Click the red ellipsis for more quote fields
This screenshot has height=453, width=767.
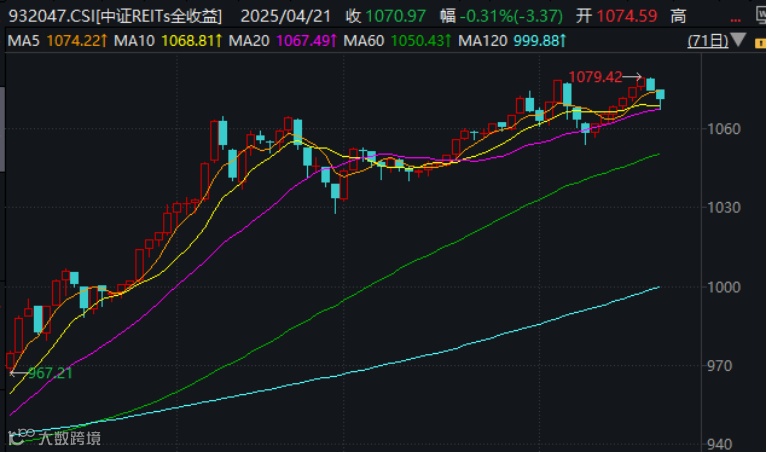[x=735, y=20]
